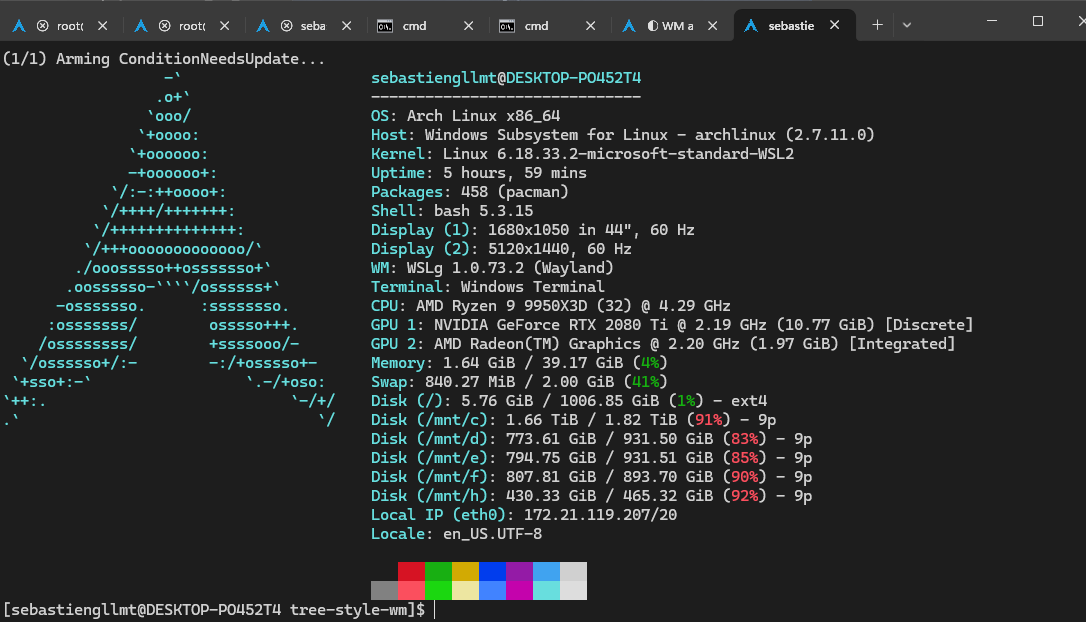
Task: Click the cyan swatch in bottom palette row
Action: click(546, 590)
